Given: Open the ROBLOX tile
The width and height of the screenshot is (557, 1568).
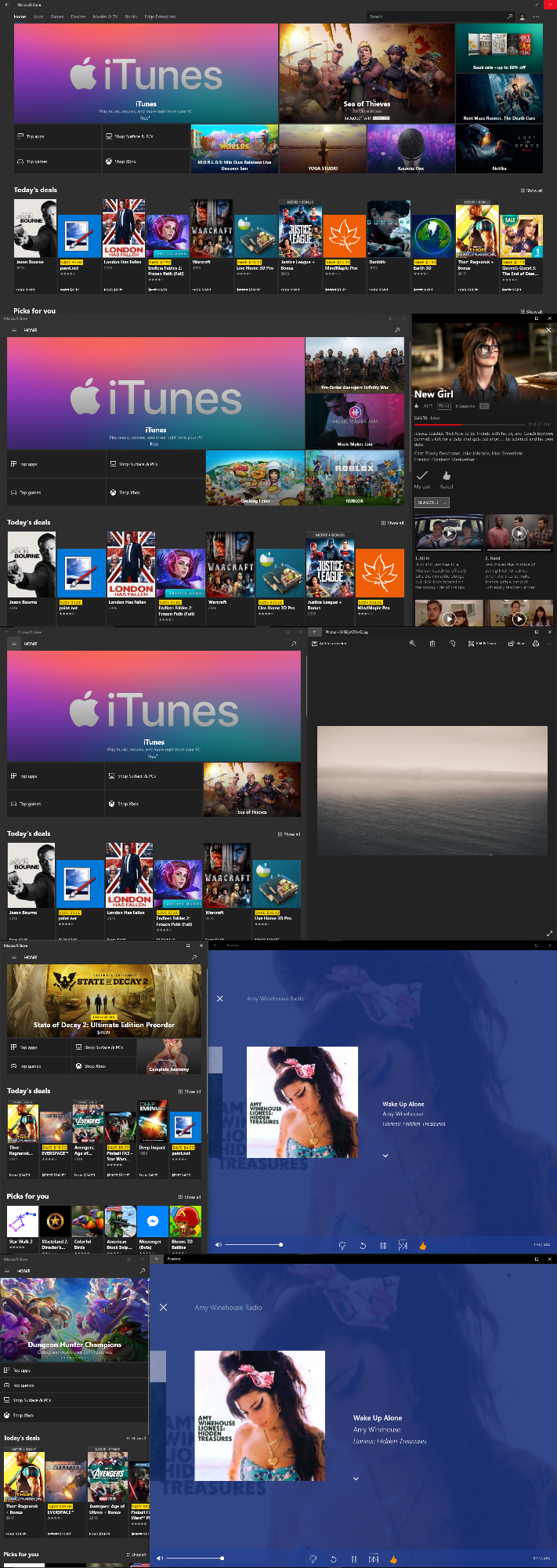Looking at the screenshot, I should (355, 477).
